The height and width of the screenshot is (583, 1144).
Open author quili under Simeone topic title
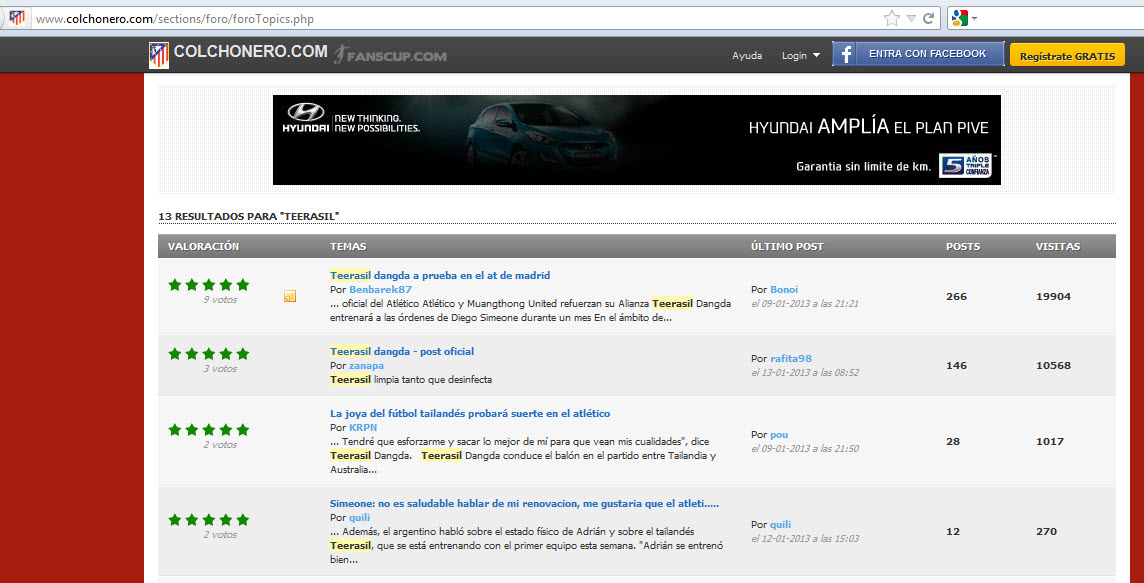click(360, 518)
